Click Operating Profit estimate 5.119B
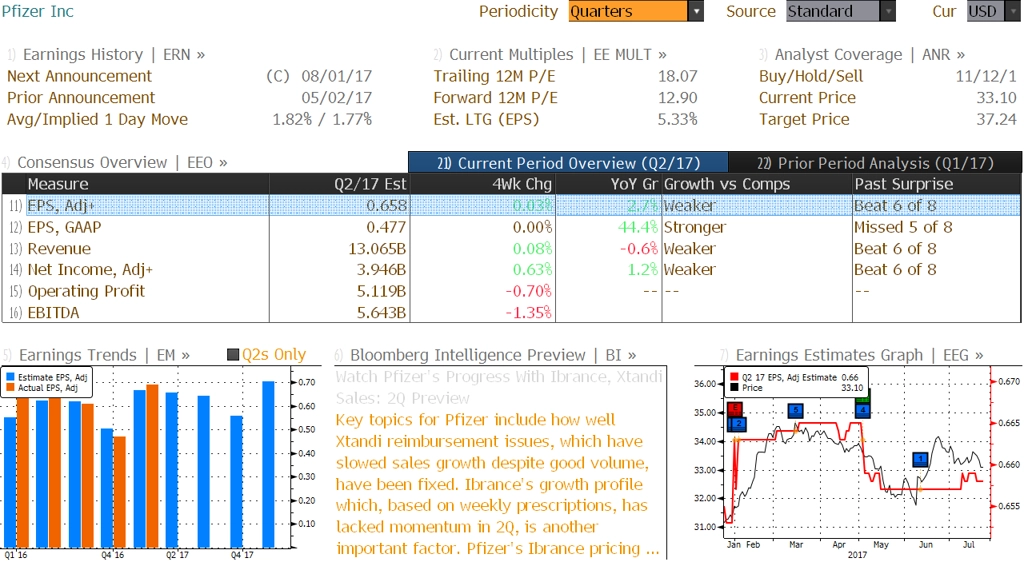This screenshot has height=562, width=1024. 381,291
